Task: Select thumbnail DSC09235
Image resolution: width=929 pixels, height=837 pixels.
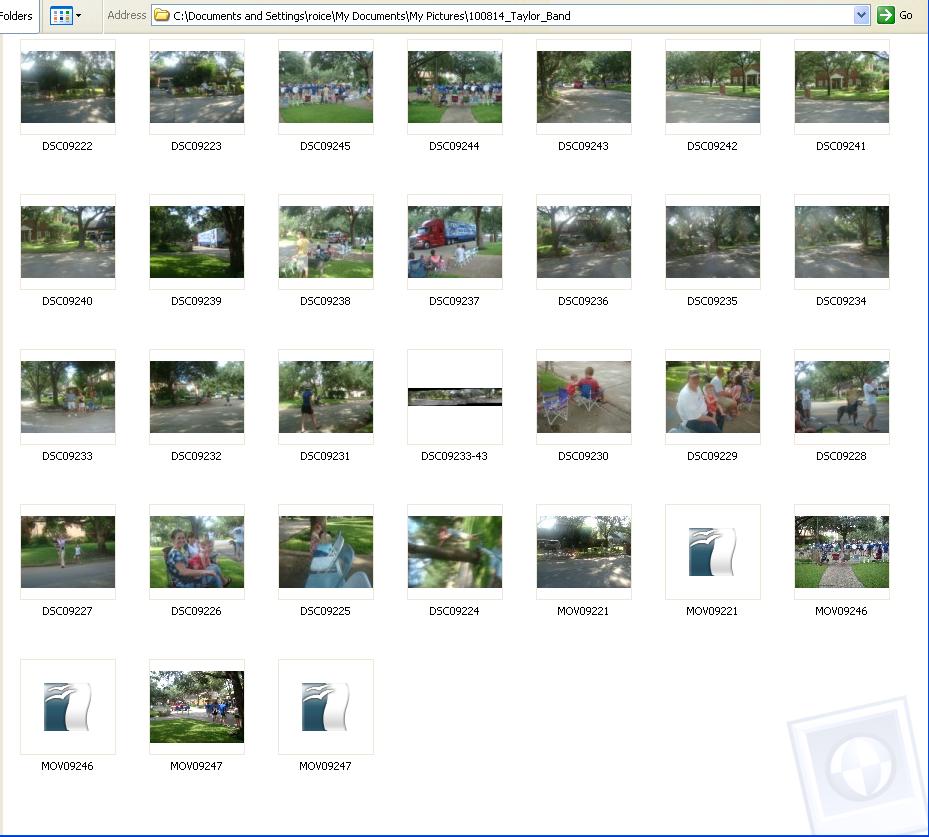Action: click(x=713, y=242)
